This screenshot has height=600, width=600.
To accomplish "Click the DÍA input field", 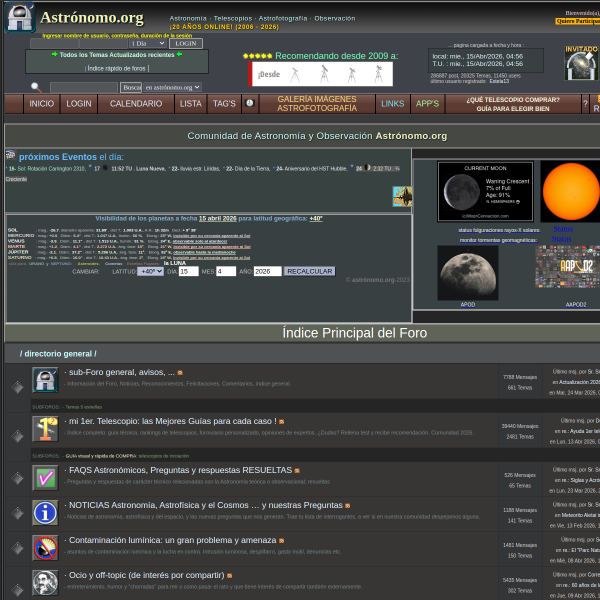I will [x=188, y=271].
